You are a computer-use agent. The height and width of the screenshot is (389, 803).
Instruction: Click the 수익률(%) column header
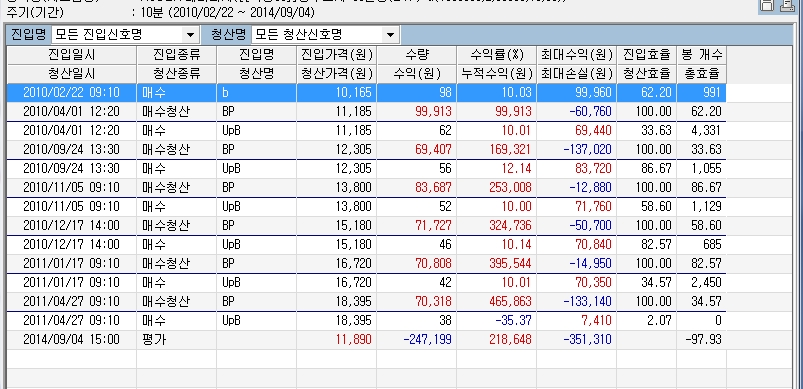[x=496, y=54]
